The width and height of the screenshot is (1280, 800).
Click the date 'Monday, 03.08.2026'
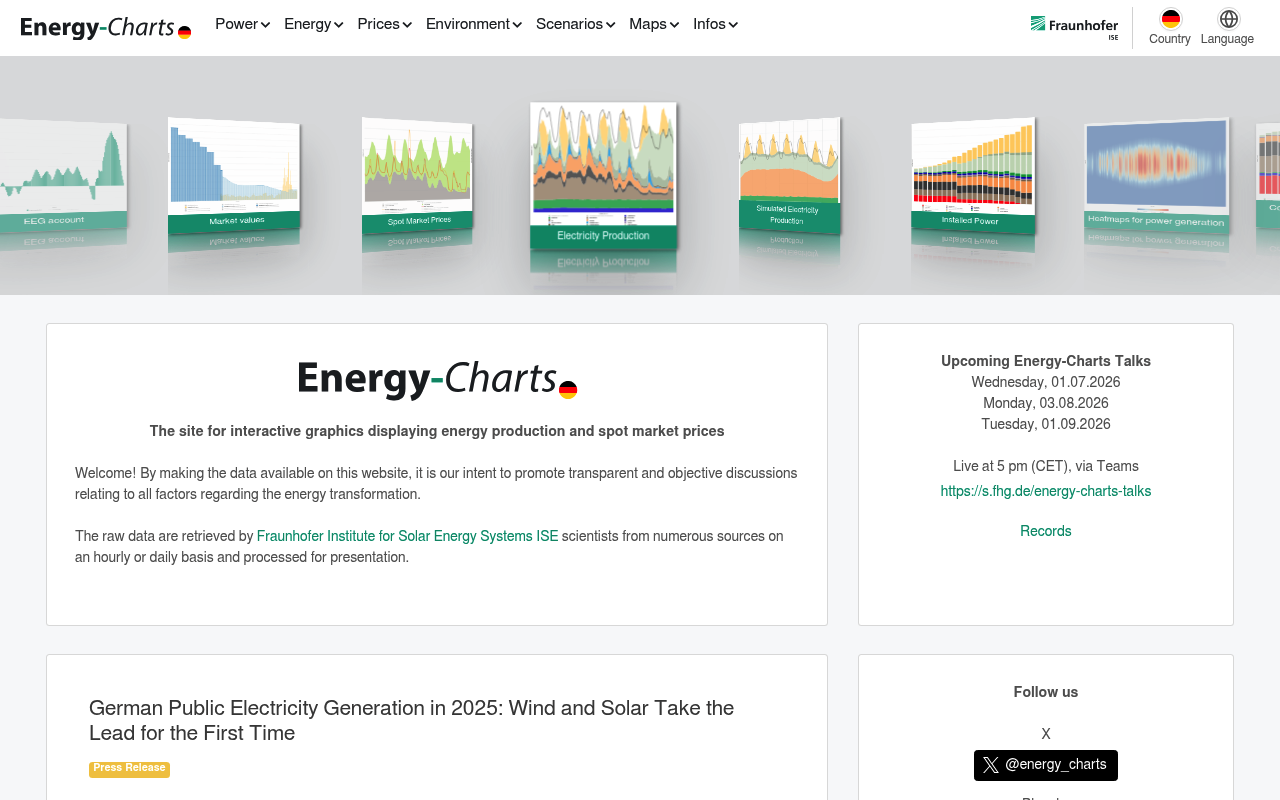click(x=1046, y=403)
